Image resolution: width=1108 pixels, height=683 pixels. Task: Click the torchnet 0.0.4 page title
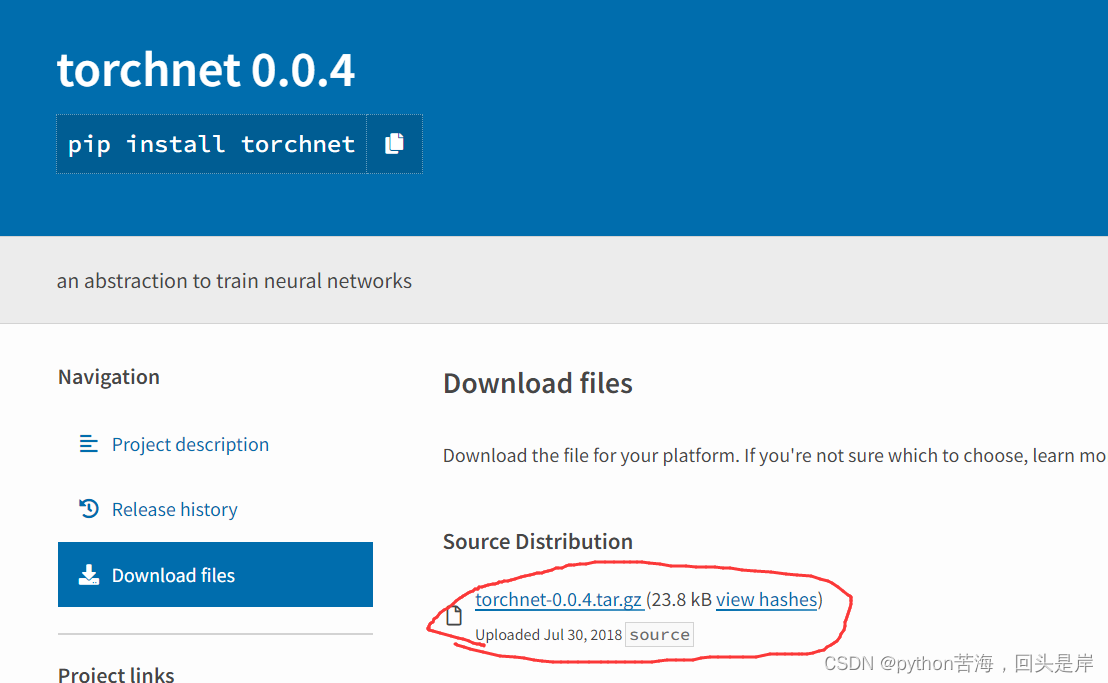click(206, 70)
